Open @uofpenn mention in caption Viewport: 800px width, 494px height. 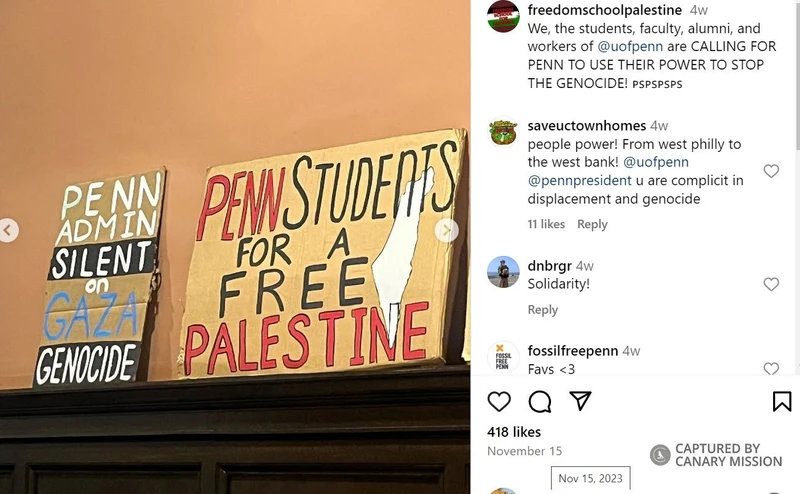tap(630, 46)
